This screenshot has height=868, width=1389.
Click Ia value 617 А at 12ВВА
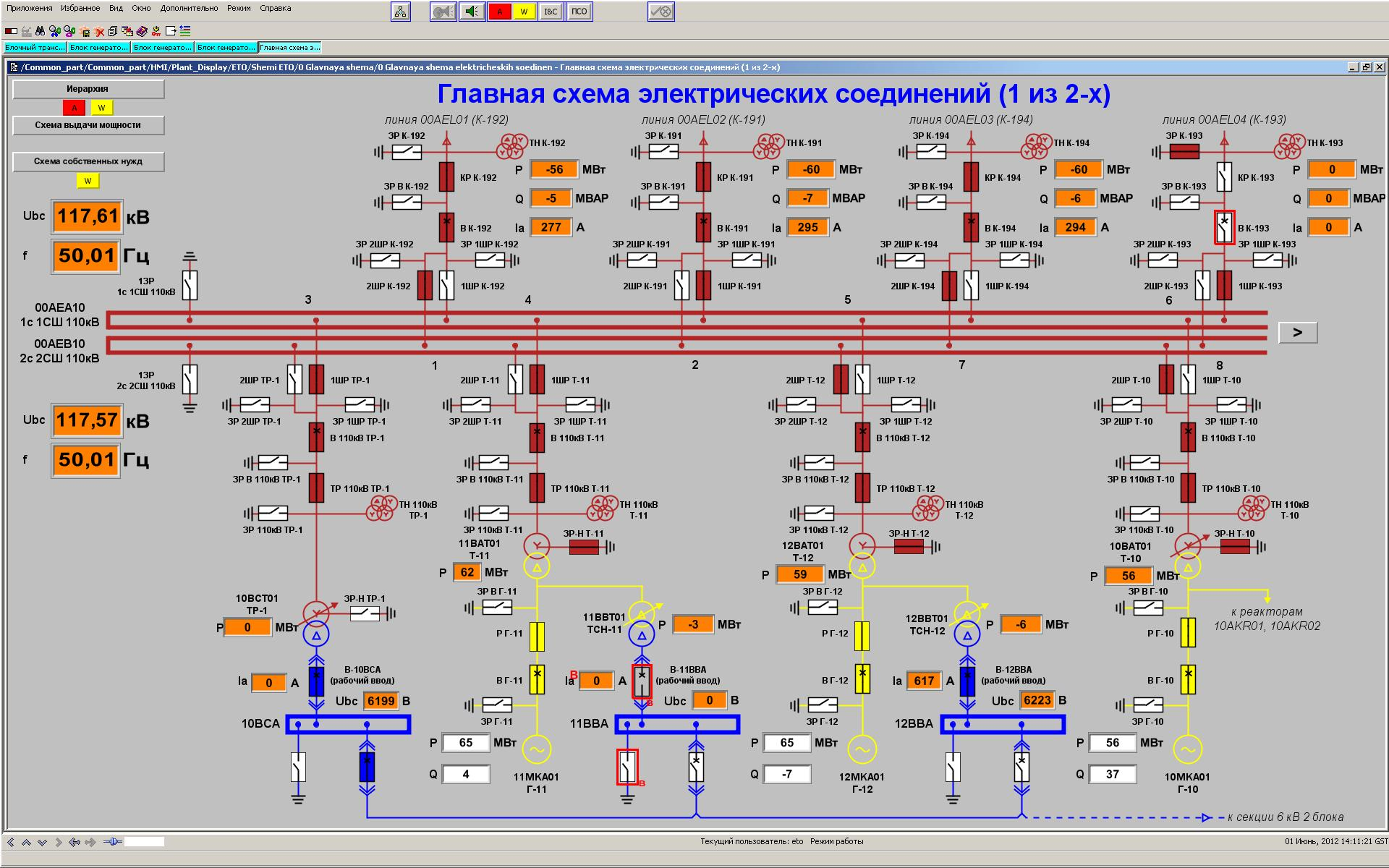tap(924, 681)
